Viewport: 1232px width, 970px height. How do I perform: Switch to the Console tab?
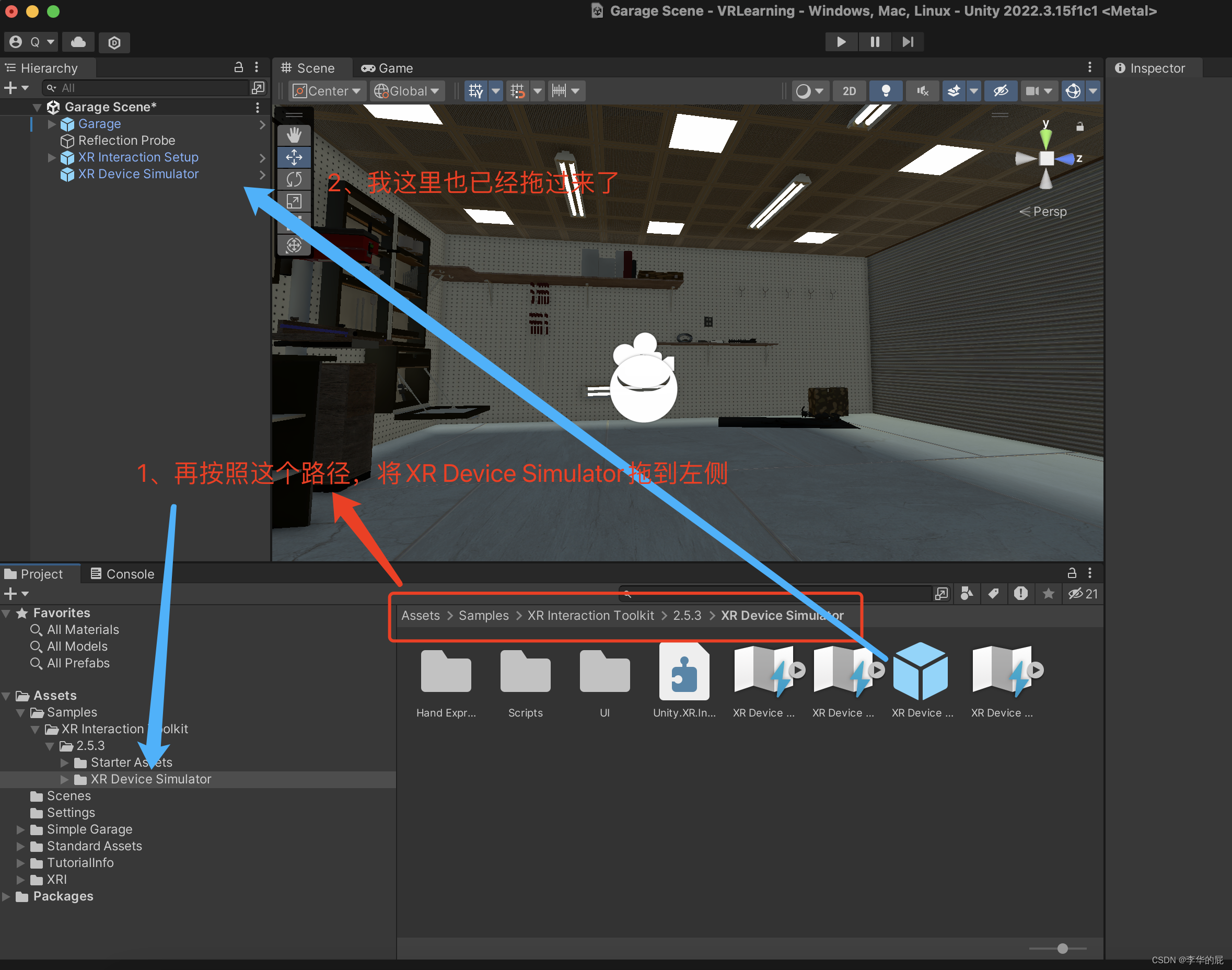[x=123, y=574]
